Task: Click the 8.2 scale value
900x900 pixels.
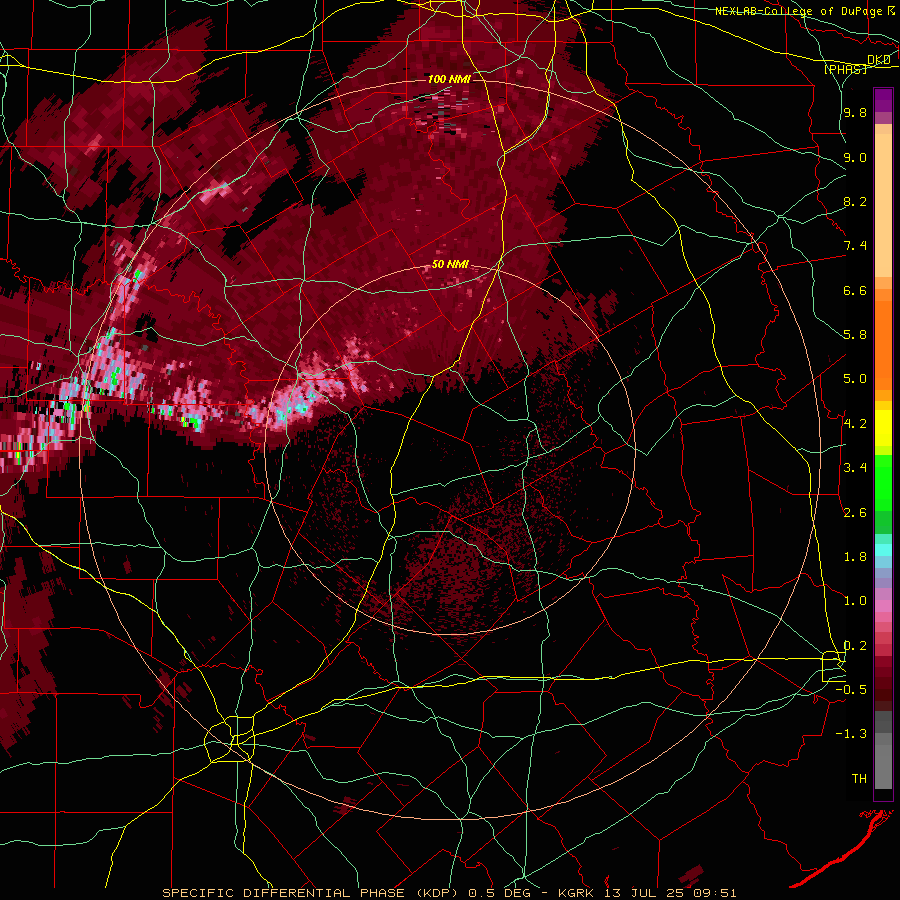Action: [x=855, y=202]
